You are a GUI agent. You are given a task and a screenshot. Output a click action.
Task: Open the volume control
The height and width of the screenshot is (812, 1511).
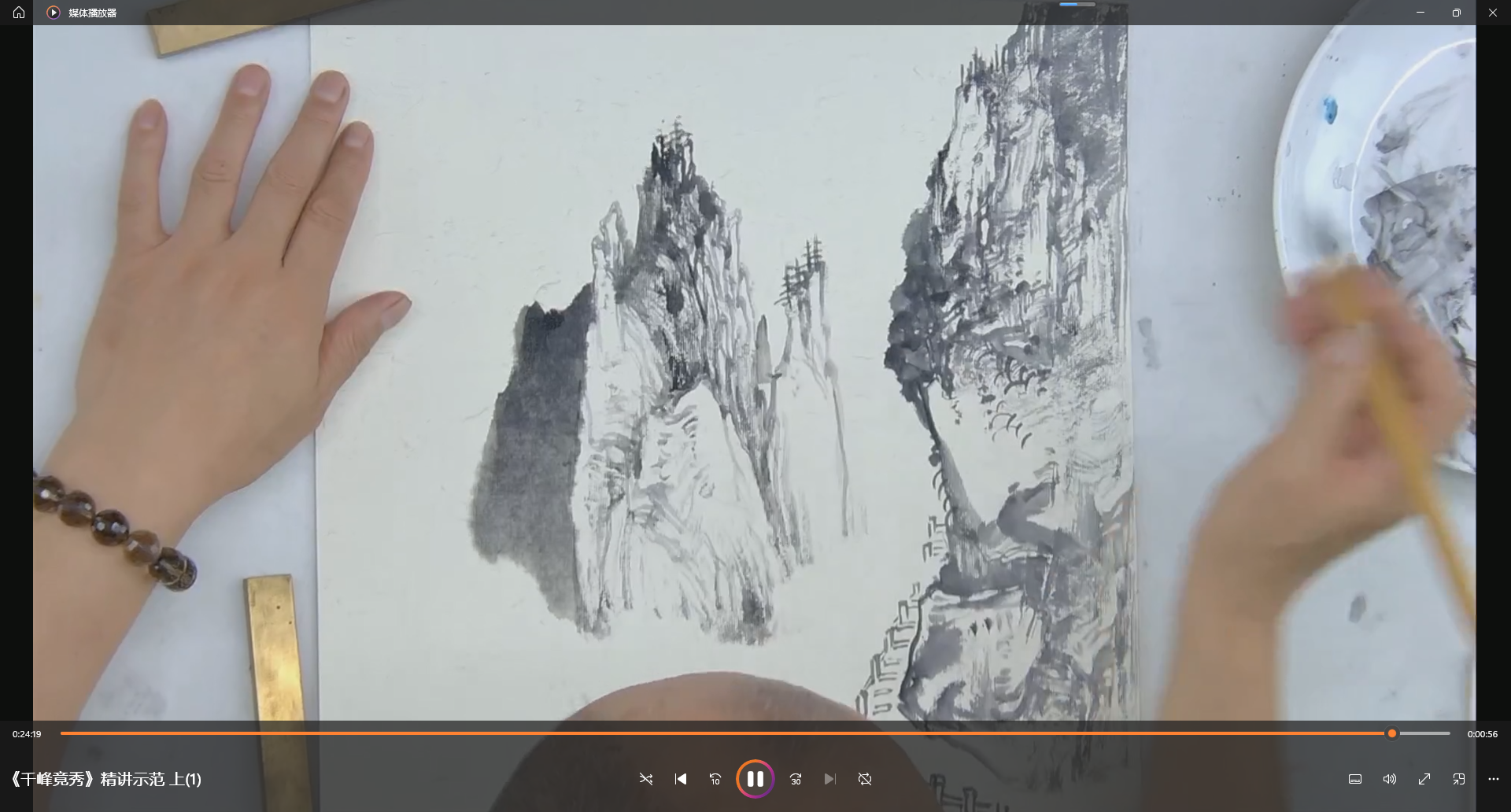click(1390, 779)
